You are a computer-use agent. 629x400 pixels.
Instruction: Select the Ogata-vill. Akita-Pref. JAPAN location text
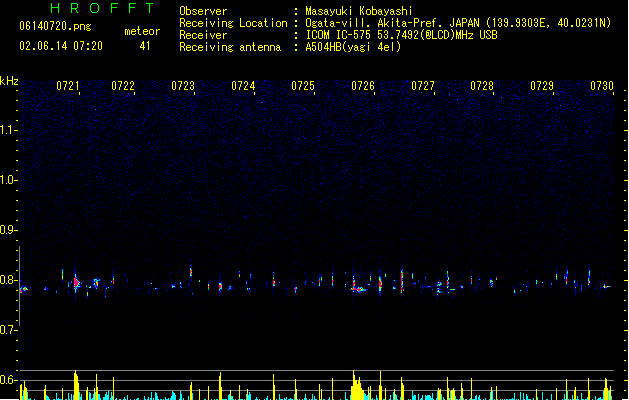(x=458, y=23)
